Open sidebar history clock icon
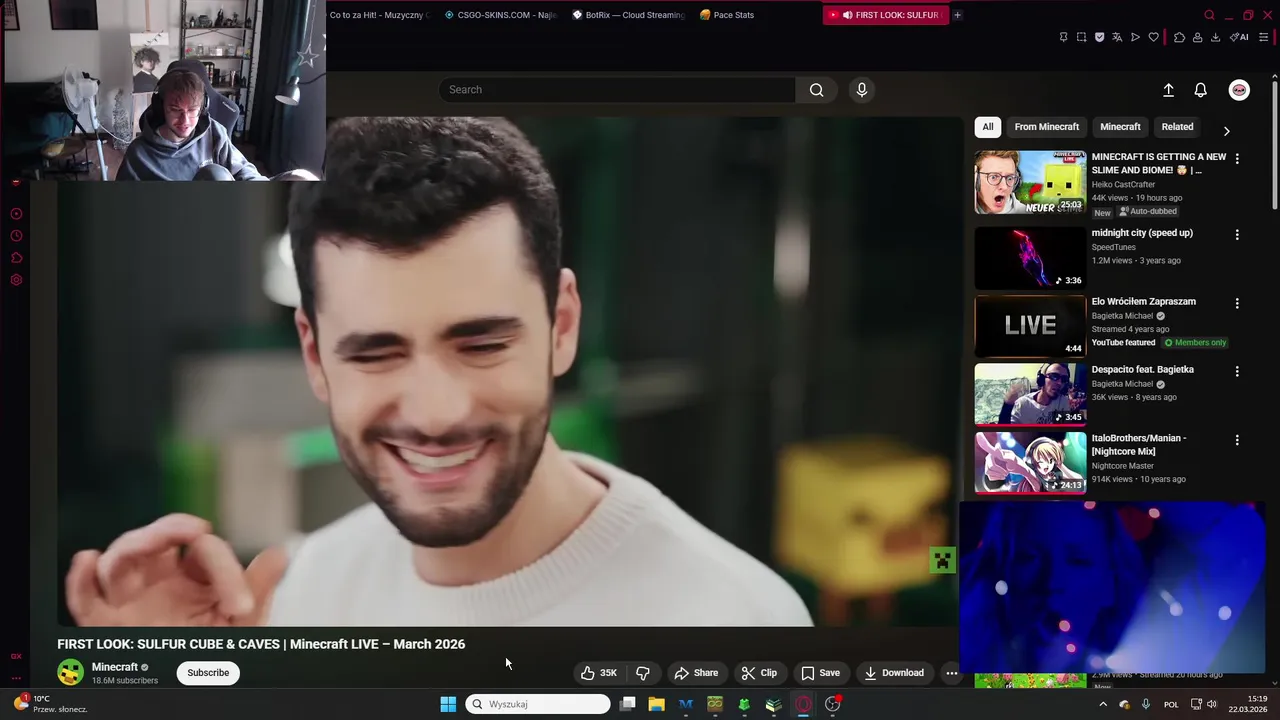 pos(16,236)
